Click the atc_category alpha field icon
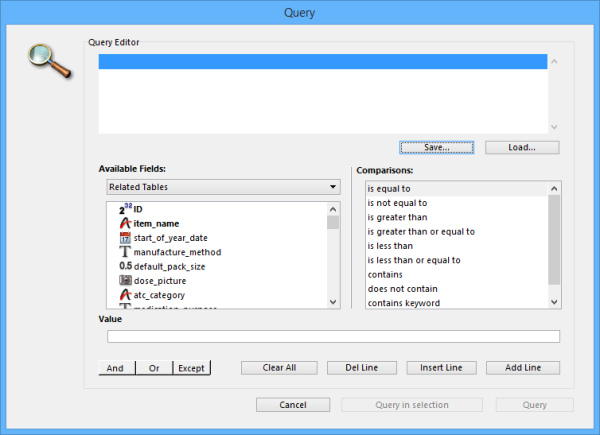This screenshot has height=435, width=600. pos(125,295)
